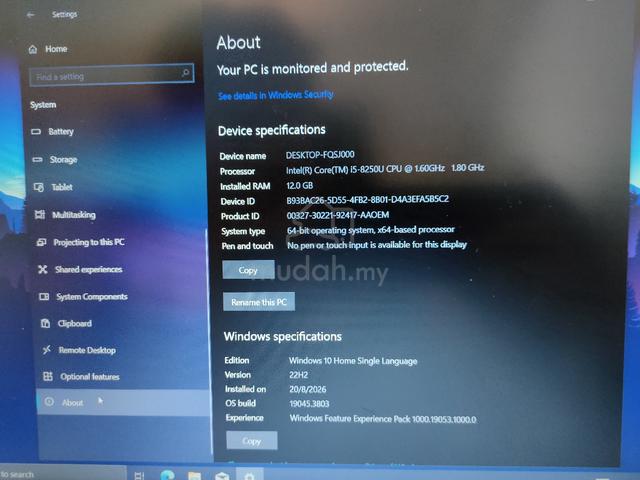Select Windows 10 Home Single Language text
This screenshot has width=640, height=480.
click(353, 361)
